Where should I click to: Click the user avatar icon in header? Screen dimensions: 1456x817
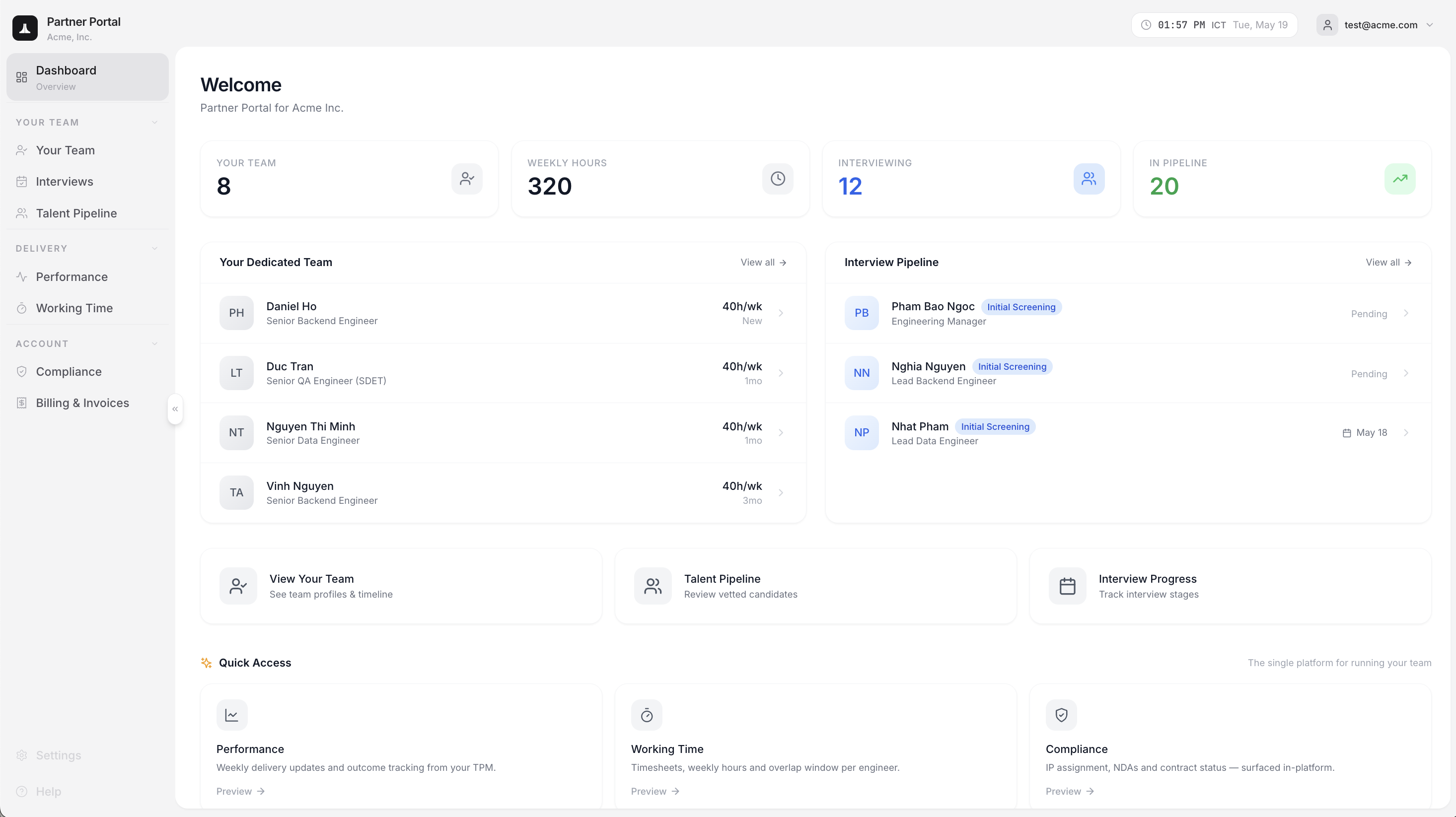pyautogui.click(x=1327, y=25)
